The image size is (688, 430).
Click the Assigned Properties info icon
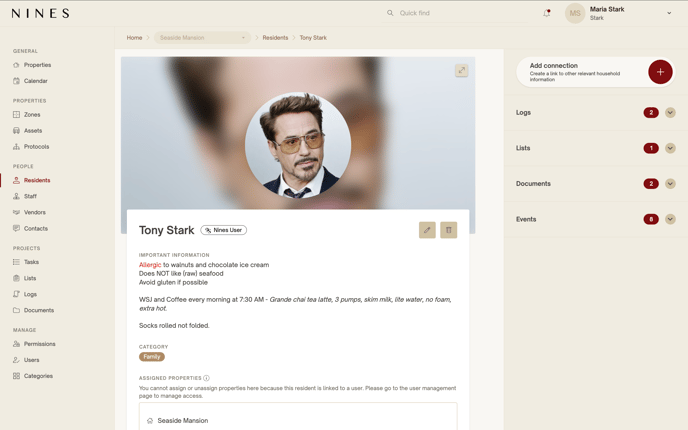coord(206,378)
